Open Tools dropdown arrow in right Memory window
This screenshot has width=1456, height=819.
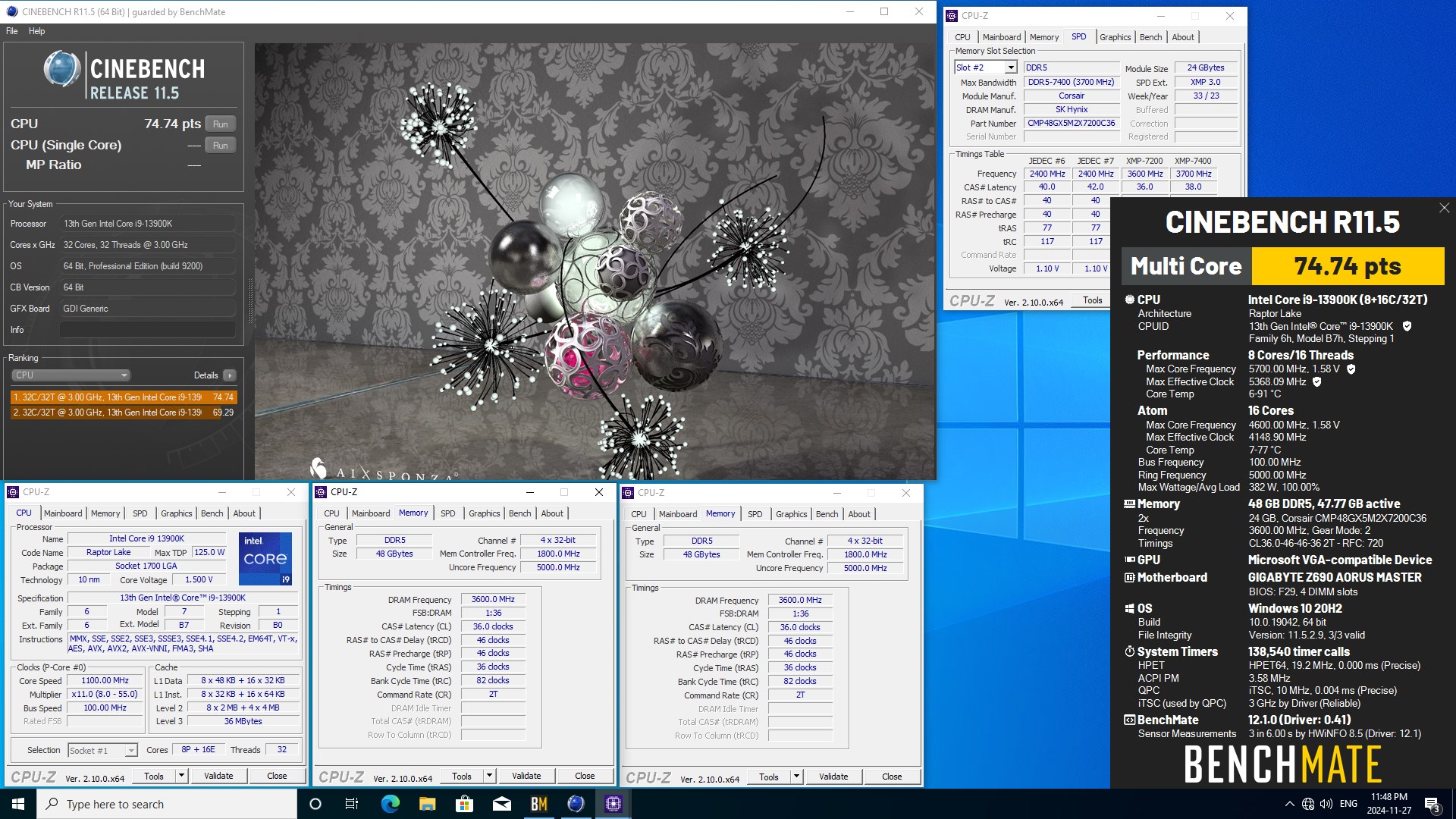click(796, 777)
